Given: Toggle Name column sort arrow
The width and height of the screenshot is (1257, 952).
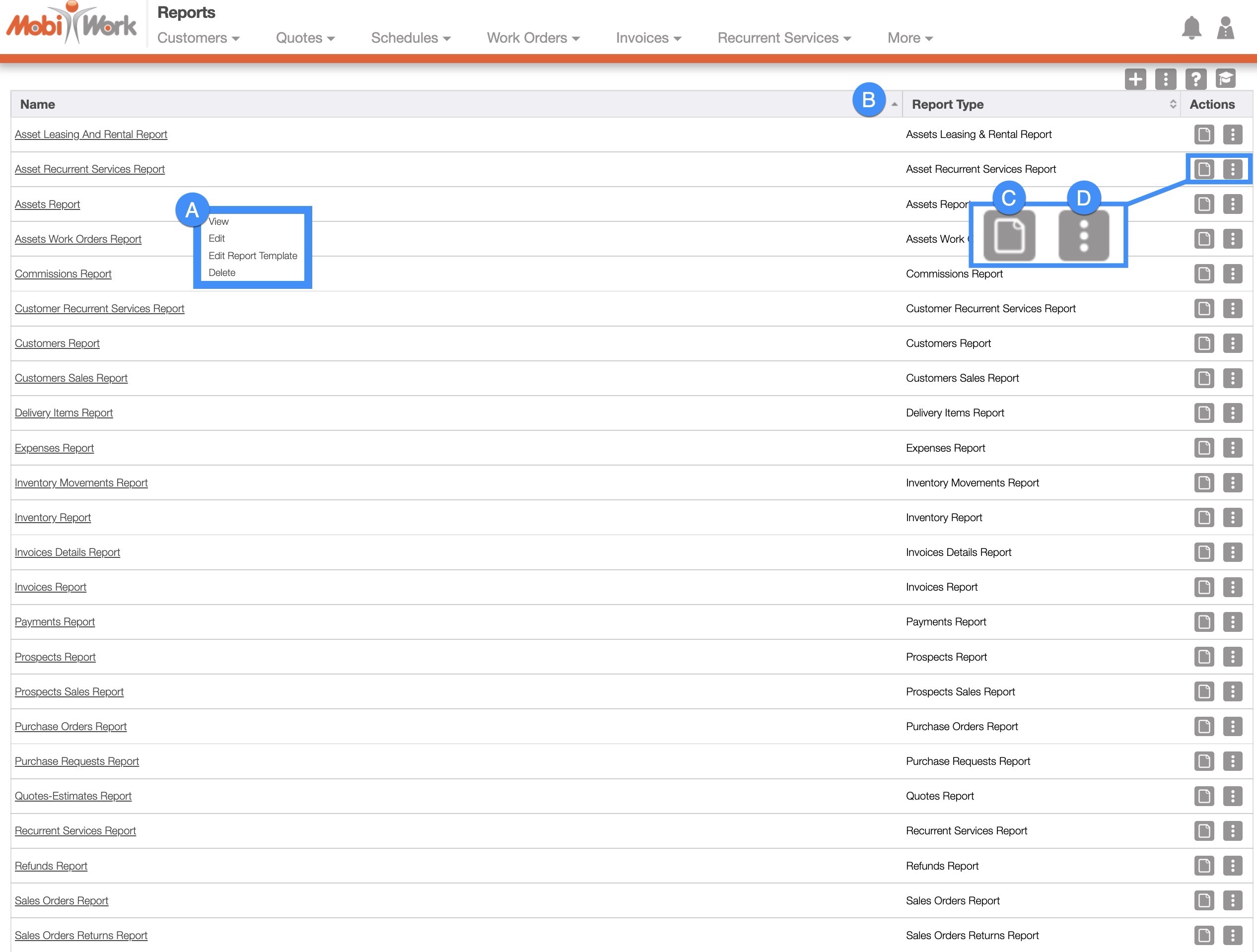Looking at the screenshot, I should tap(894, 104).
